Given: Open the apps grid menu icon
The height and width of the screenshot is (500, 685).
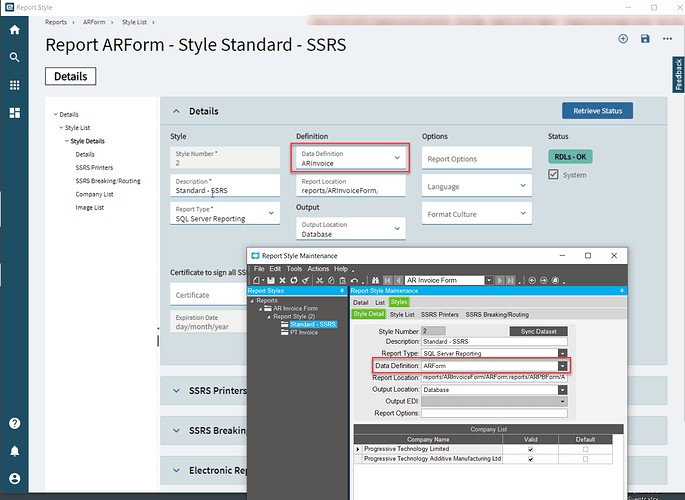Looking at the screenshot, I should (14, 85).
